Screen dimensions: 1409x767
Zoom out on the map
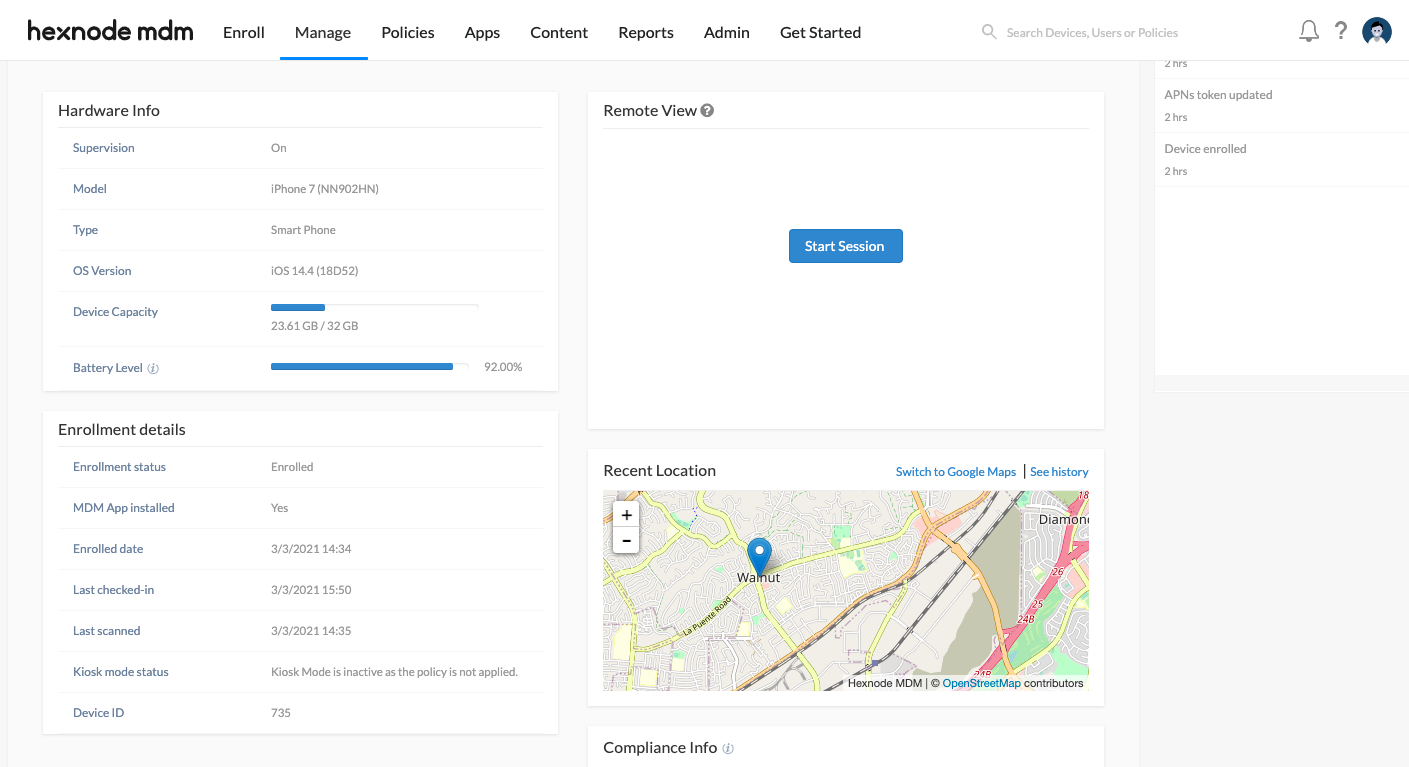point(626,540)
